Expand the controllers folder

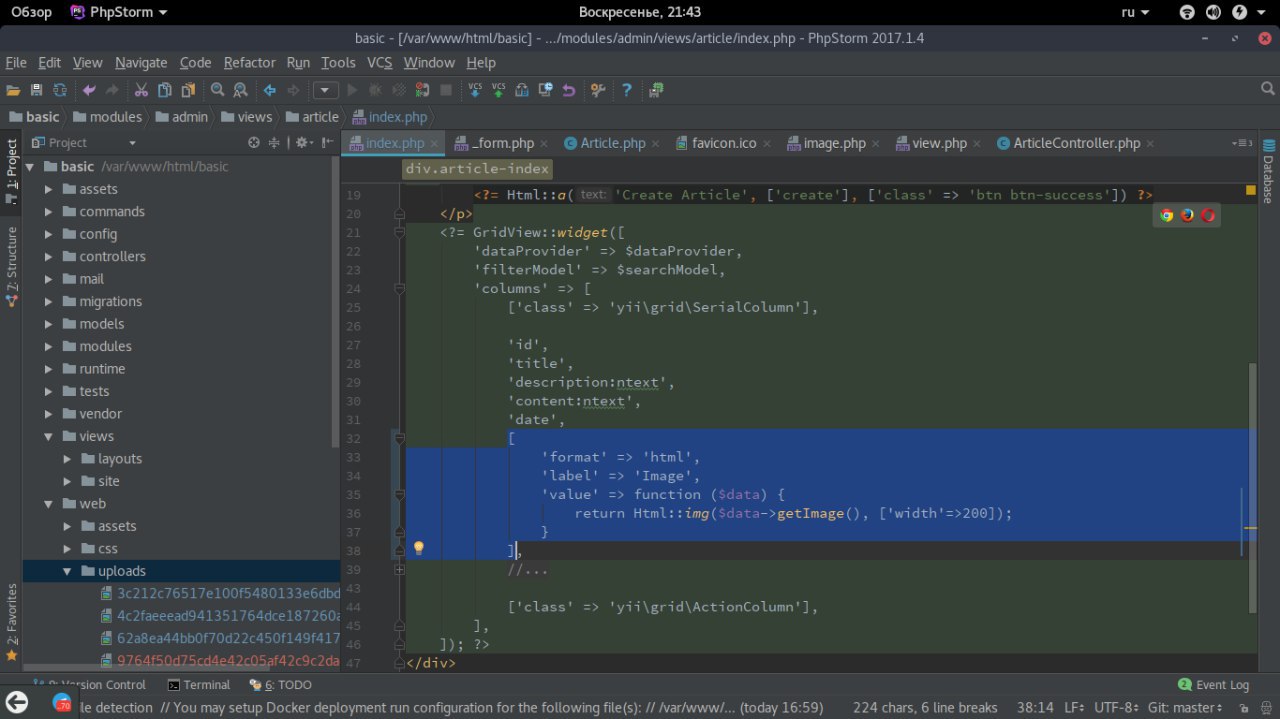pyautogui.click(x=48, y=256)
